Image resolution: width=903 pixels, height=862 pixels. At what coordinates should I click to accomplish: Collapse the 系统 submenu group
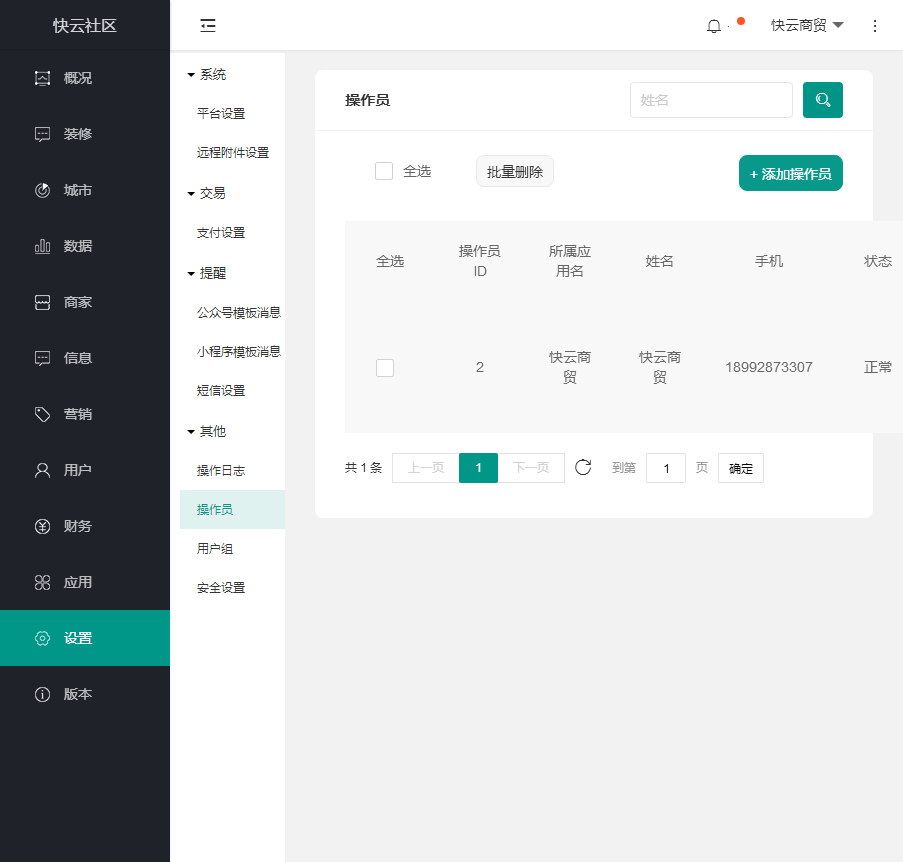[x=207, y=75]
